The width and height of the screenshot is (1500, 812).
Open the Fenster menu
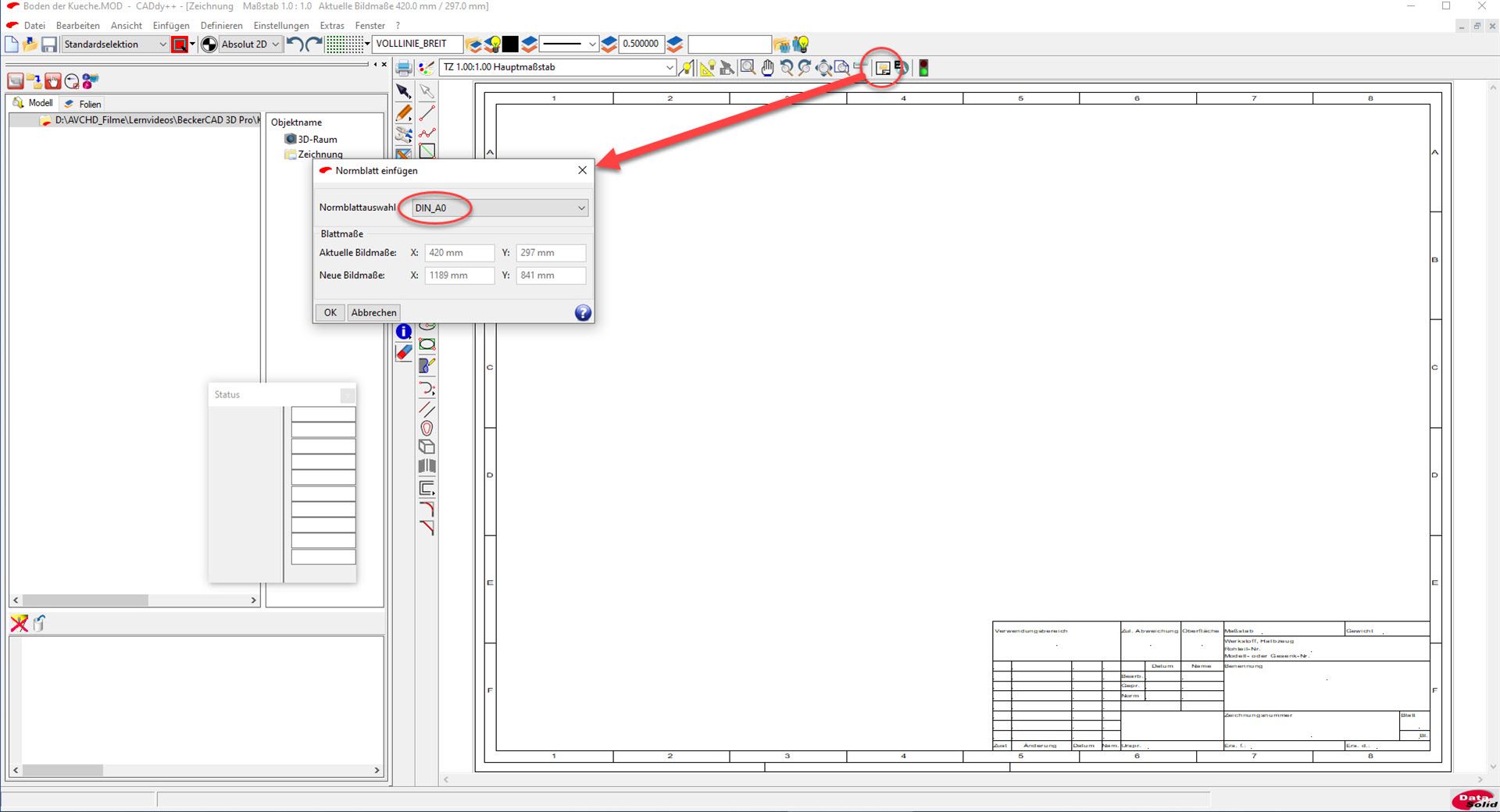370,26
